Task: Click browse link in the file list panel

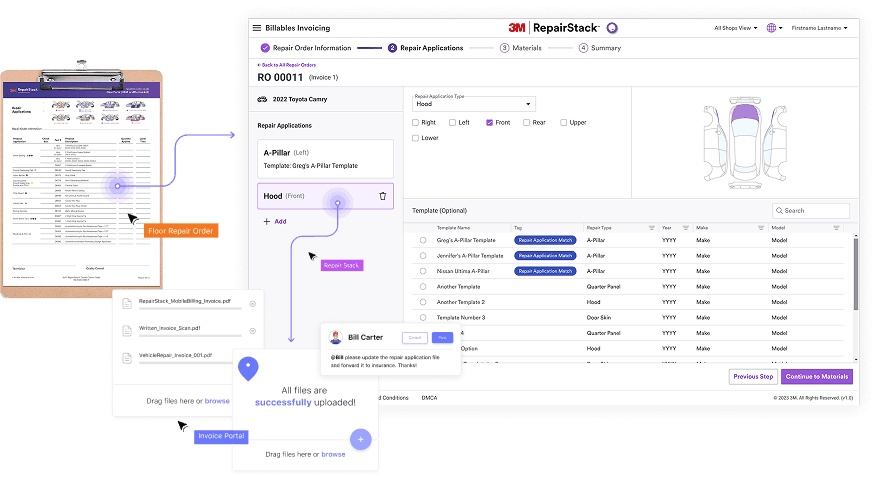Action: (x=217, y=401)
